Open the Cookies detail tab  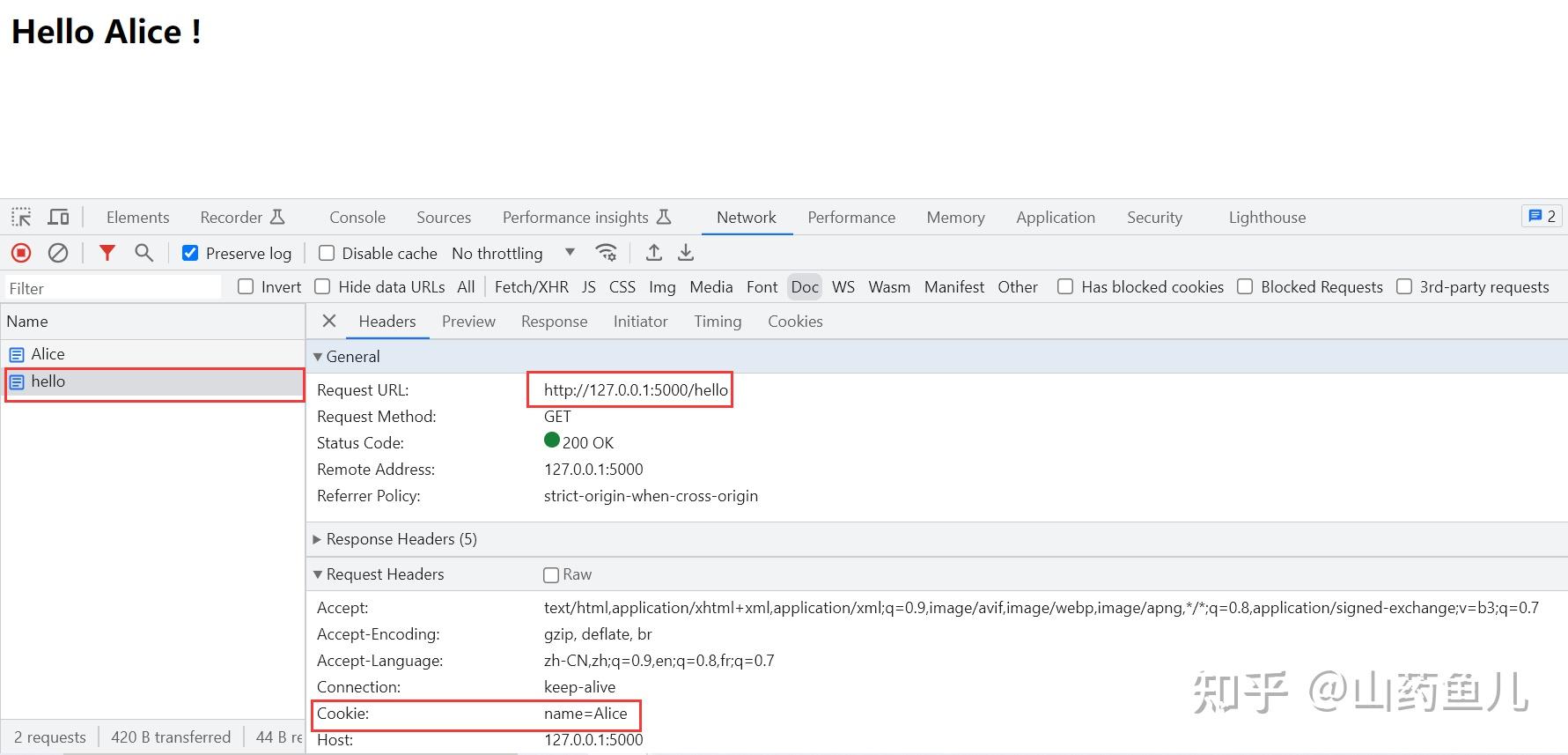point(795,322)
